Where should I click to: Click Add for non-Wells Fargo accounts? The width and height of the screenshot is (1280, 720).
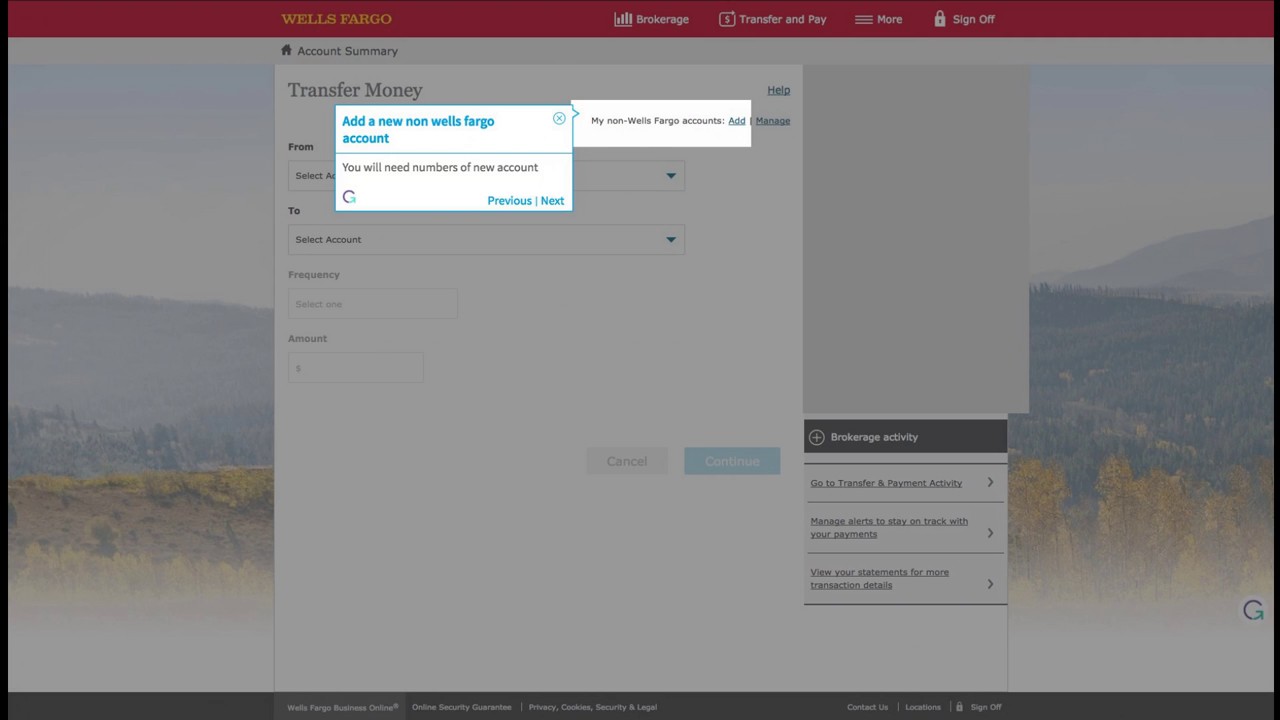[x=737, y=121]
